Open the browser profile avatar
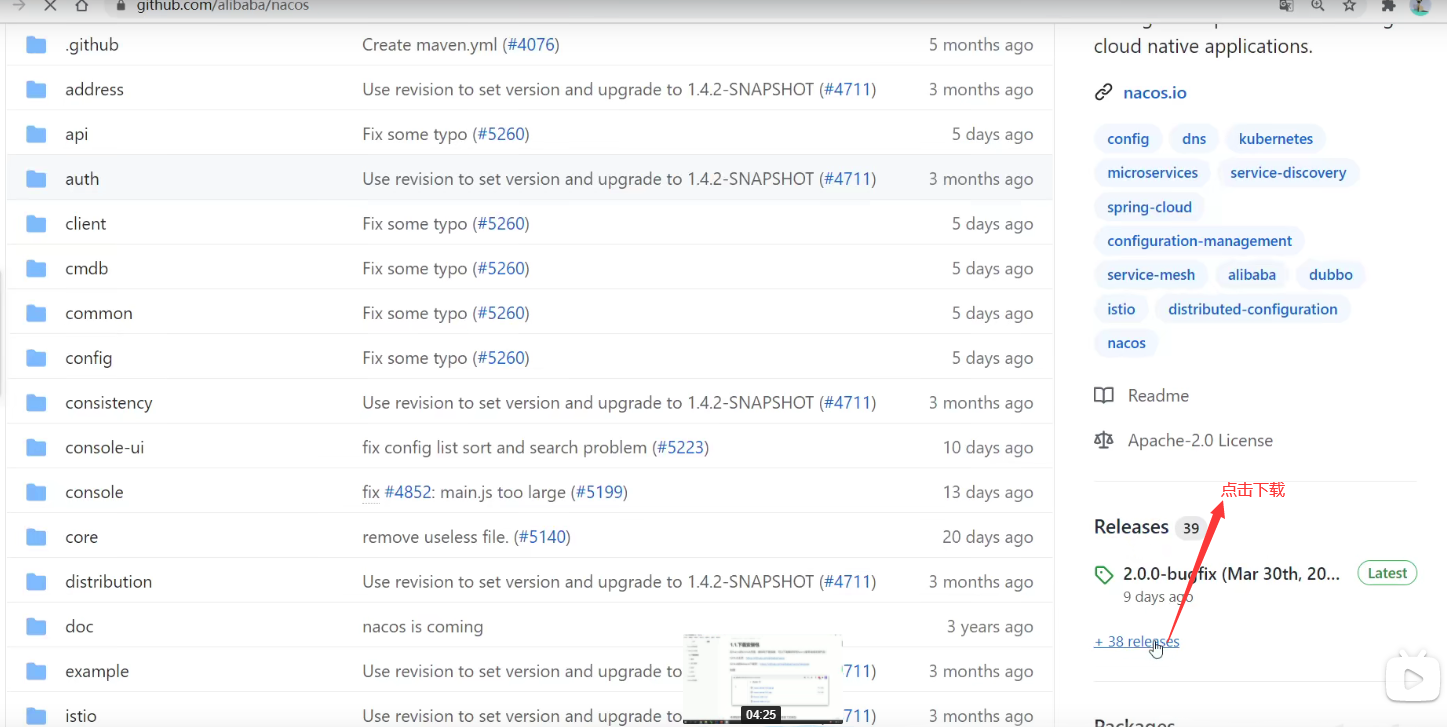The height and width of the screenshot is (727, 1447). point(1420,6)
